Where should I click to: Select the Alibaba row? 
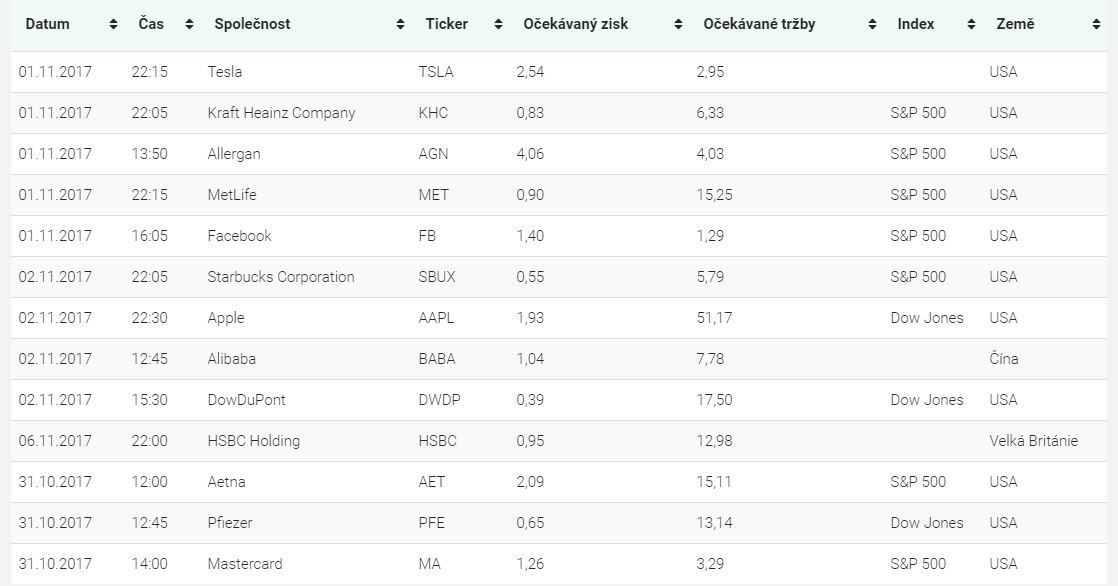559,359
